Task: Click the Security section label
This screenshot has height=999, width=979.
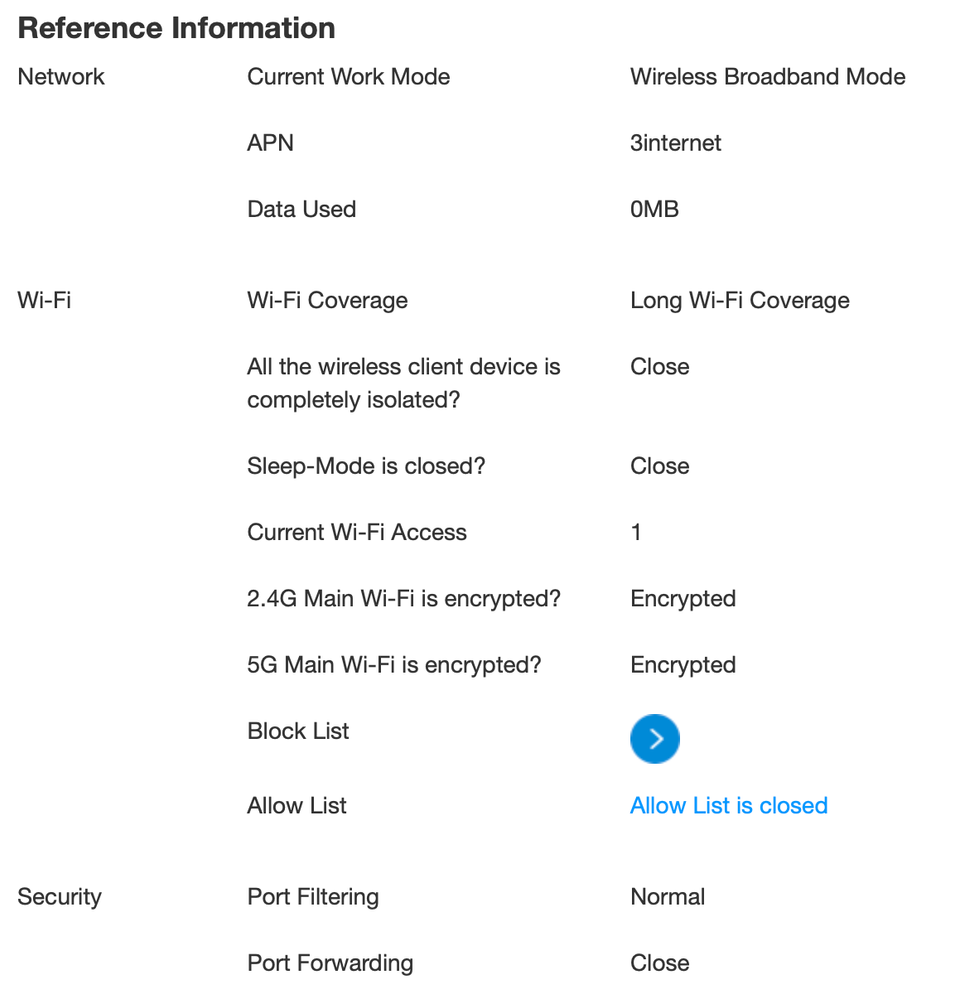Action: click(x=59, y=897)
